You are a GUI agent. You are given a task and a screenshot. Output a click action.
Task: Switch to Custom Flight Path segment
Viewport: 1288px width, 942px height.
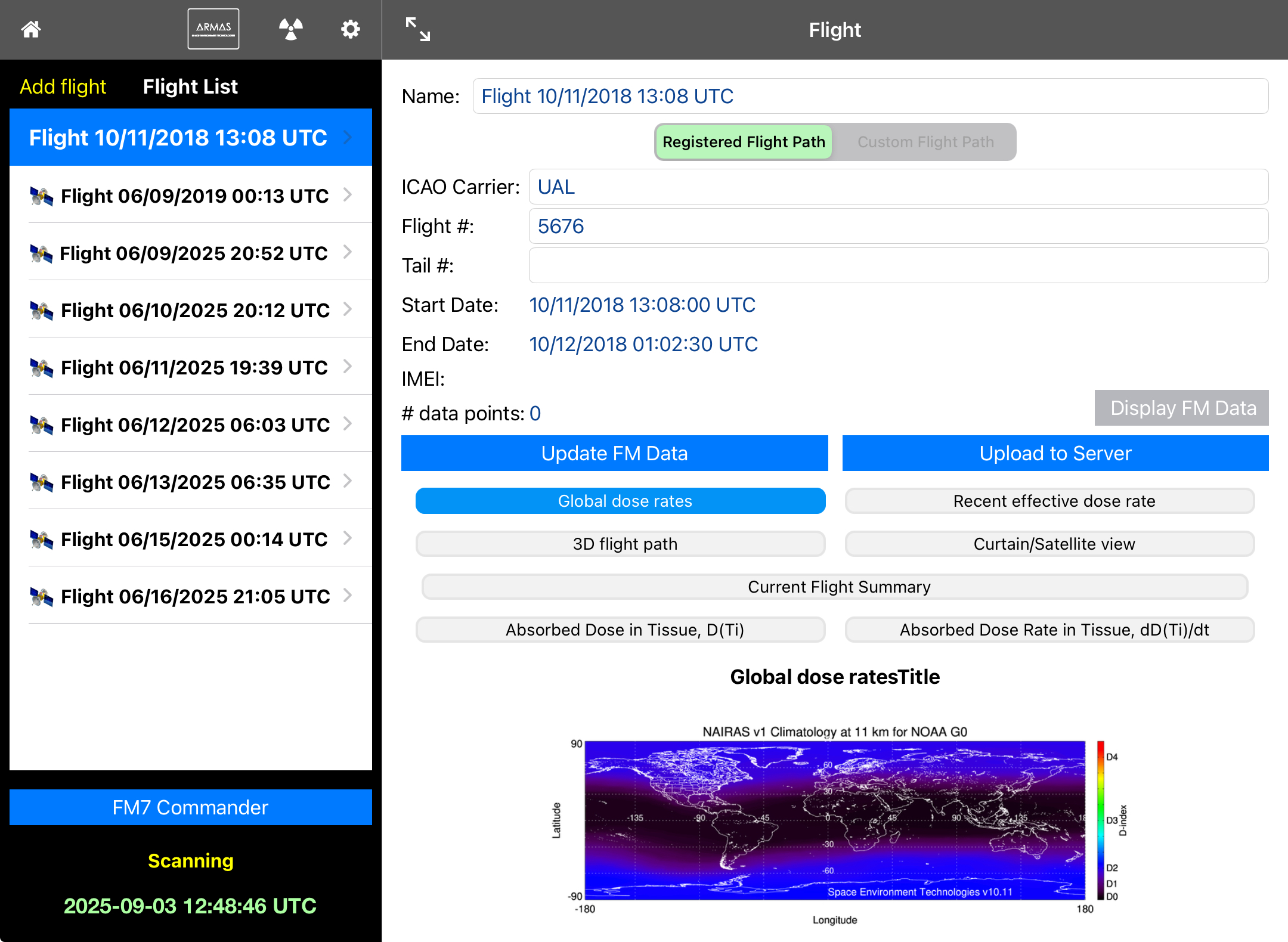click(x=925, y=142)
